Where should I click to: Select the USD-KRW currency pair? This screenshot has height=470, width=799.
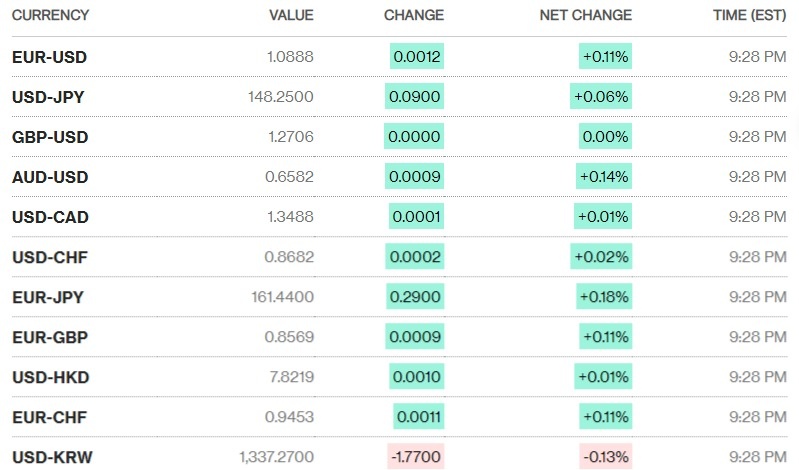(51, 457)
